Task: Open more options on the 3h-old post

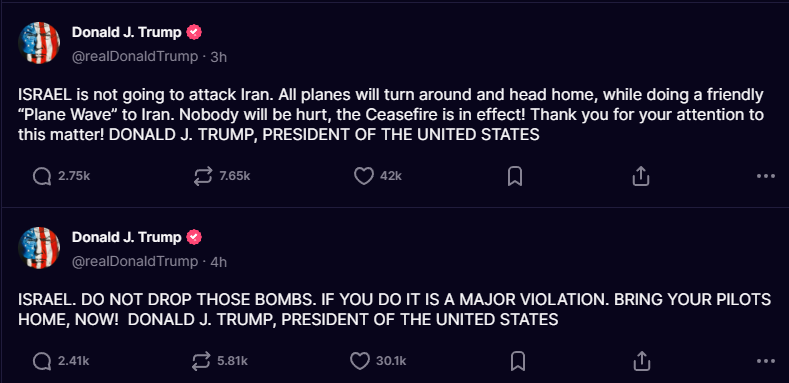Action: tap(765, 176)
